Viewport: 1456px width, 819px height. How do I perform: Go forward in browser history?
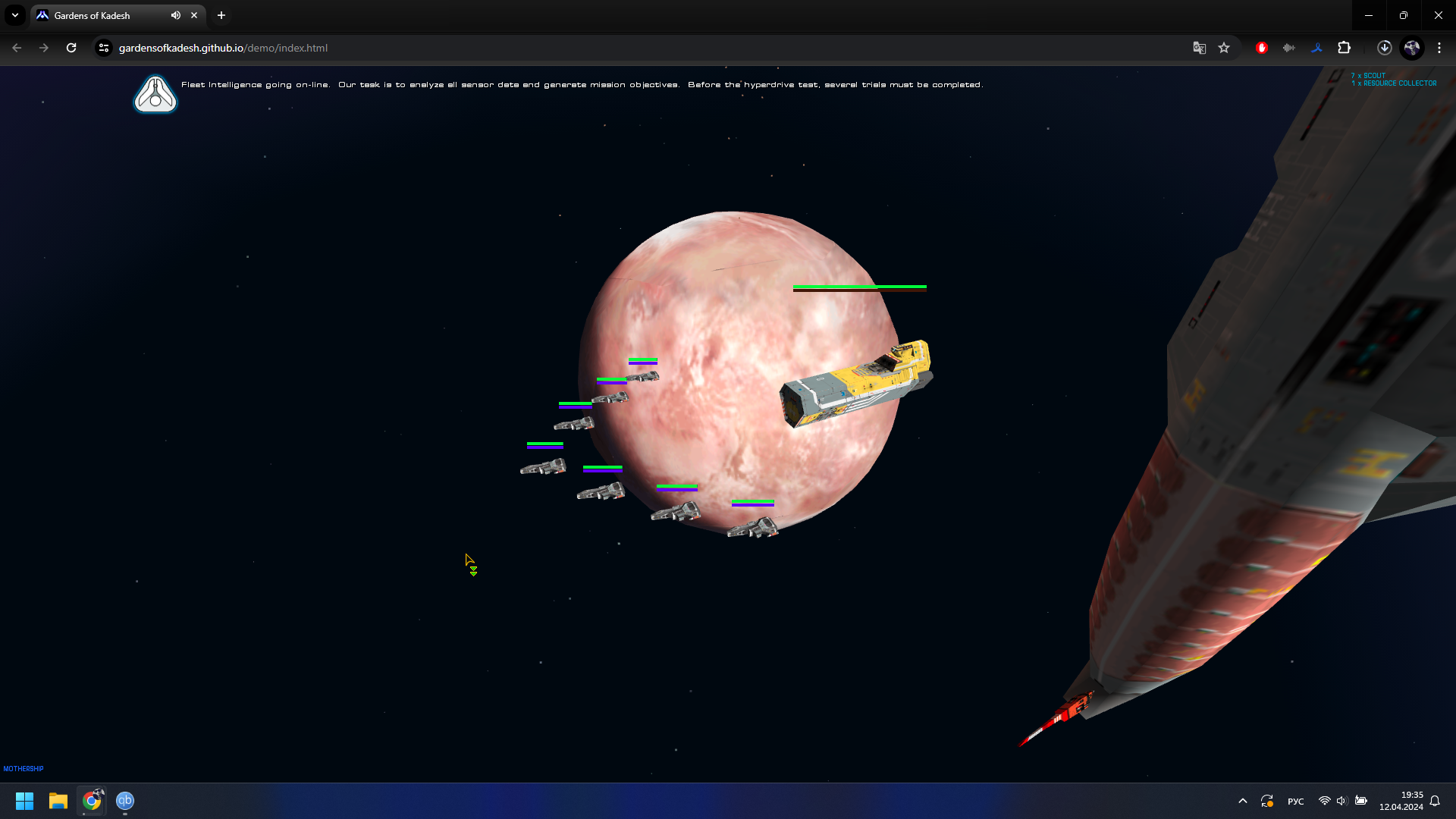[44, 48]
